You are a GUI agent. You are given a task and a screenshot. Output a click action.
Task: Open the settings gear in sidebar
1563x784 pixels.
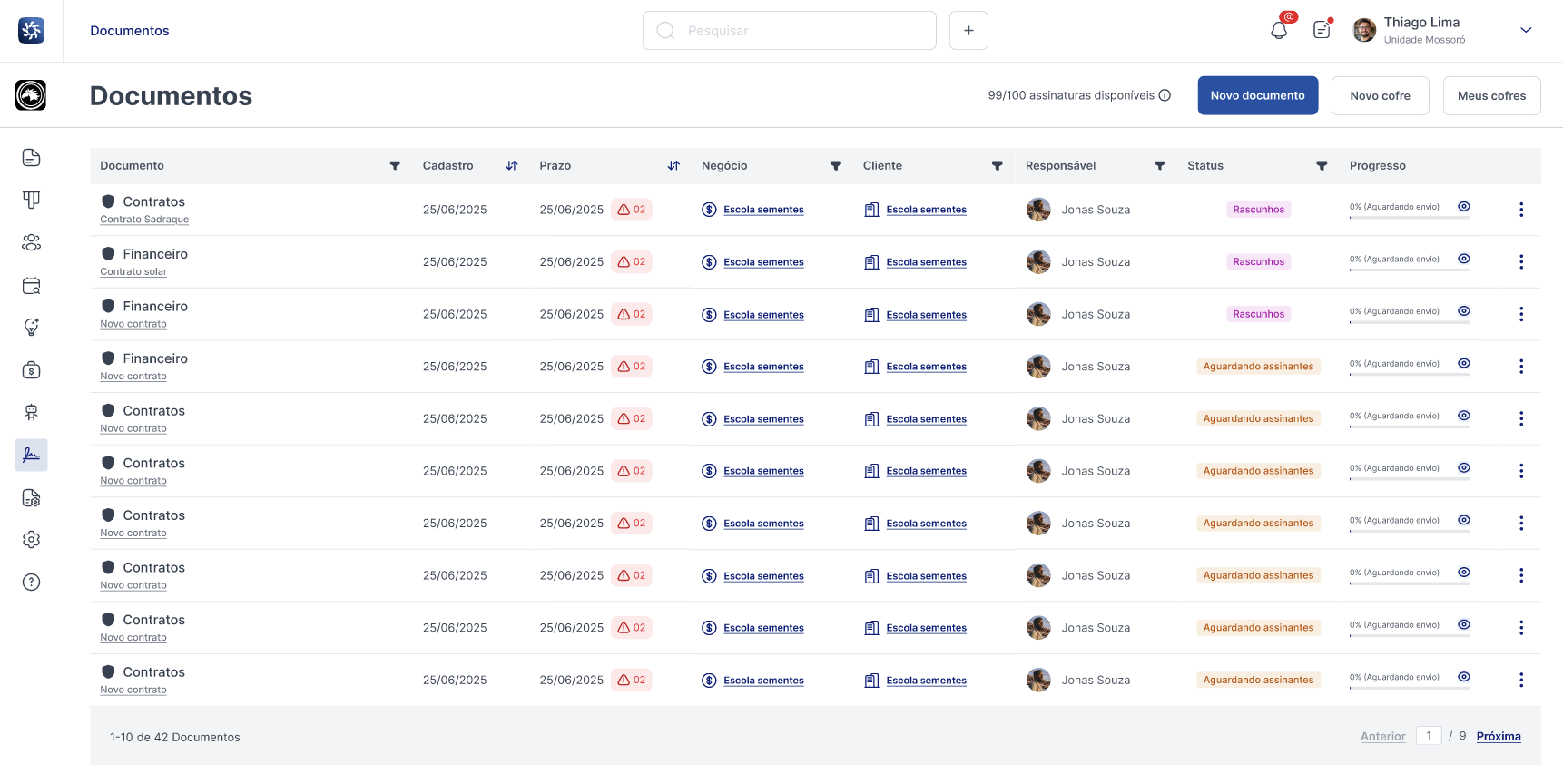[31, 540]
